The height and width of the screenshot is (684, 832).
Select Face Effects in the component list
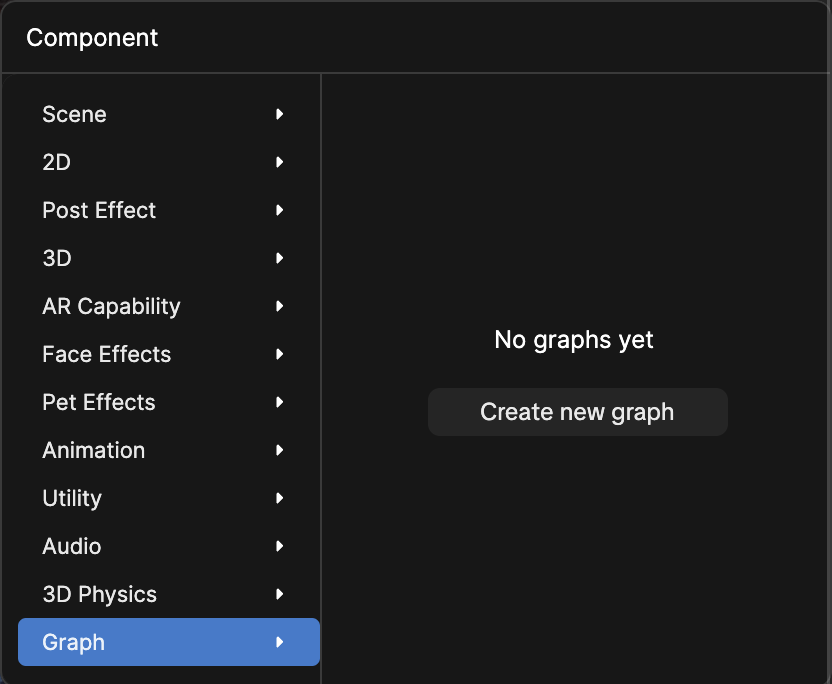[169, 354]
